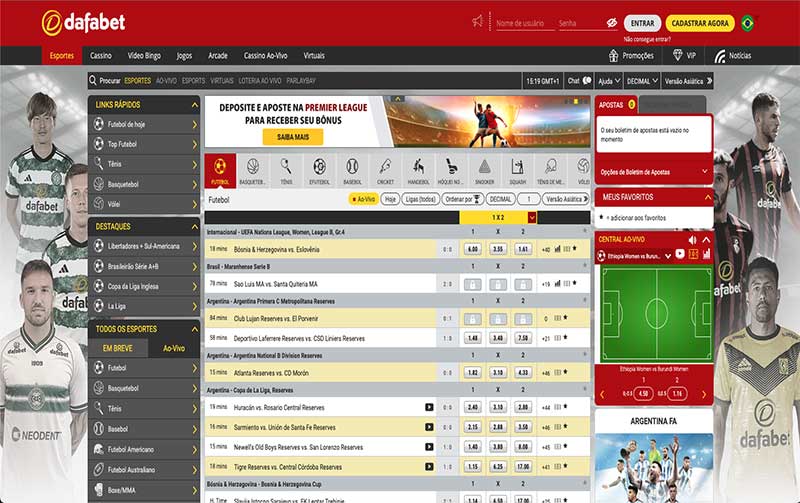Open the Squash sport icon
The height and width of the screenshot is (503, 800).
(517, 170)
